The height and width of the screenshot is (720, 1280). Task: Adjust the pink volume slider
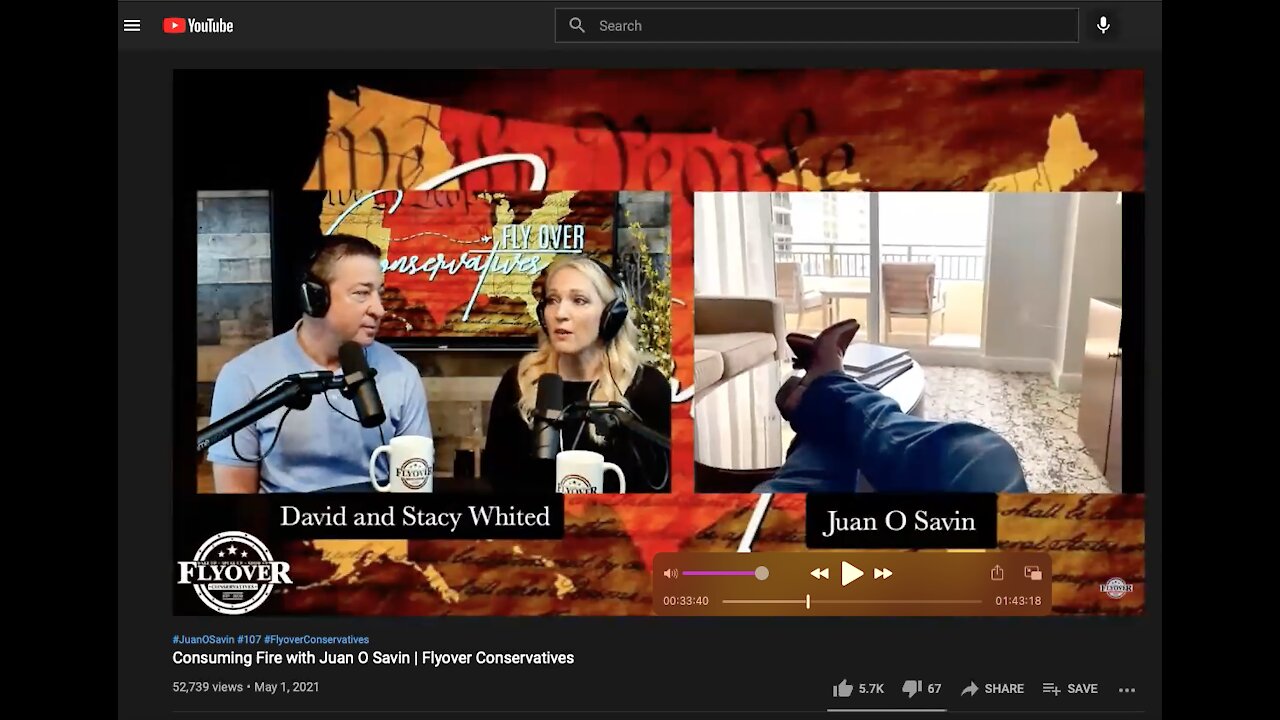point(725,573)
